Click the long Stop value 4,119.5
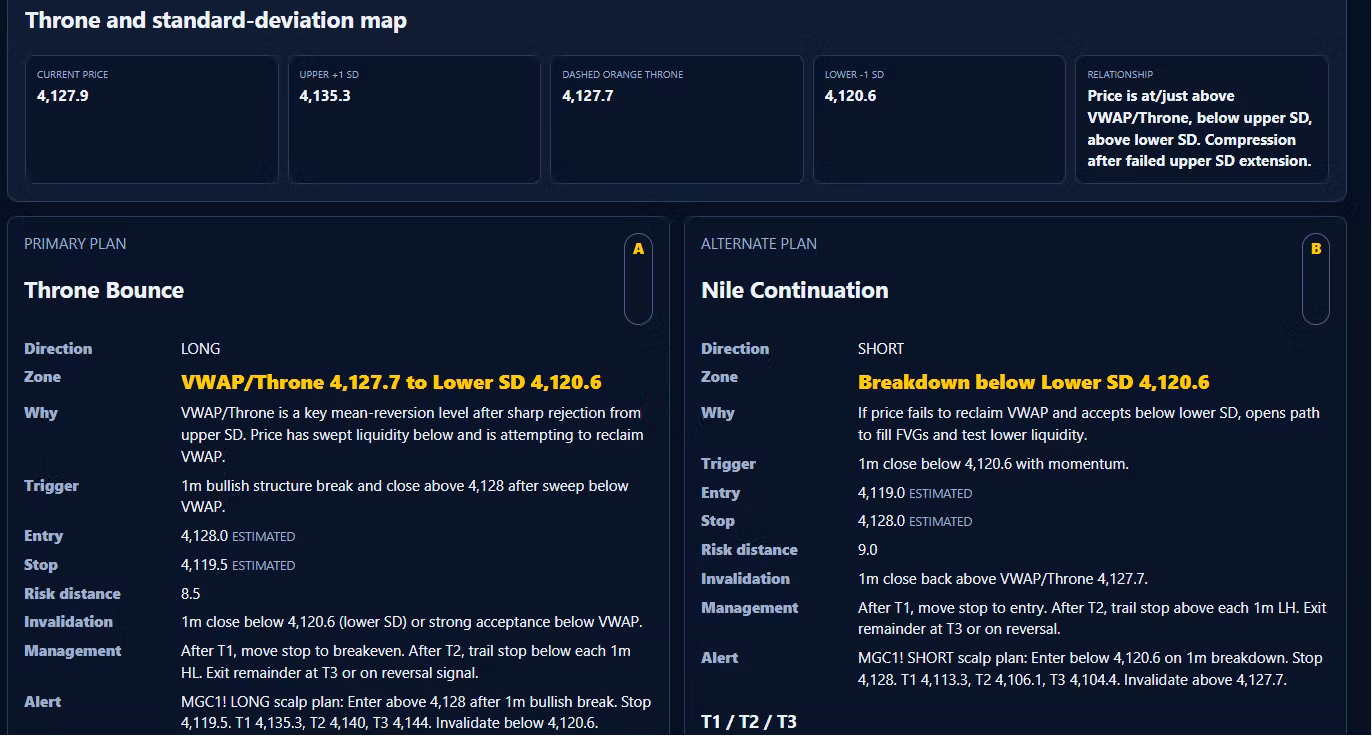Screen dimensions: 1372x736 coord(204,565)
